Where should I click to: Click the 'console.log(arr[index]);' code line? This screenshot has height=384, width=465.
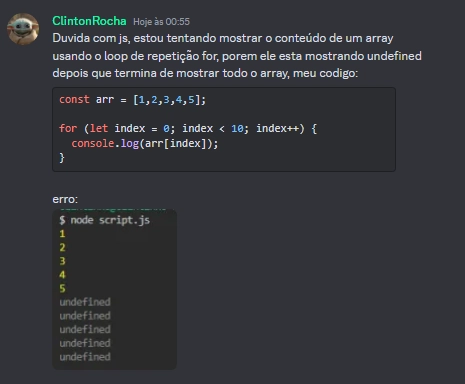[x=145, y=143]
